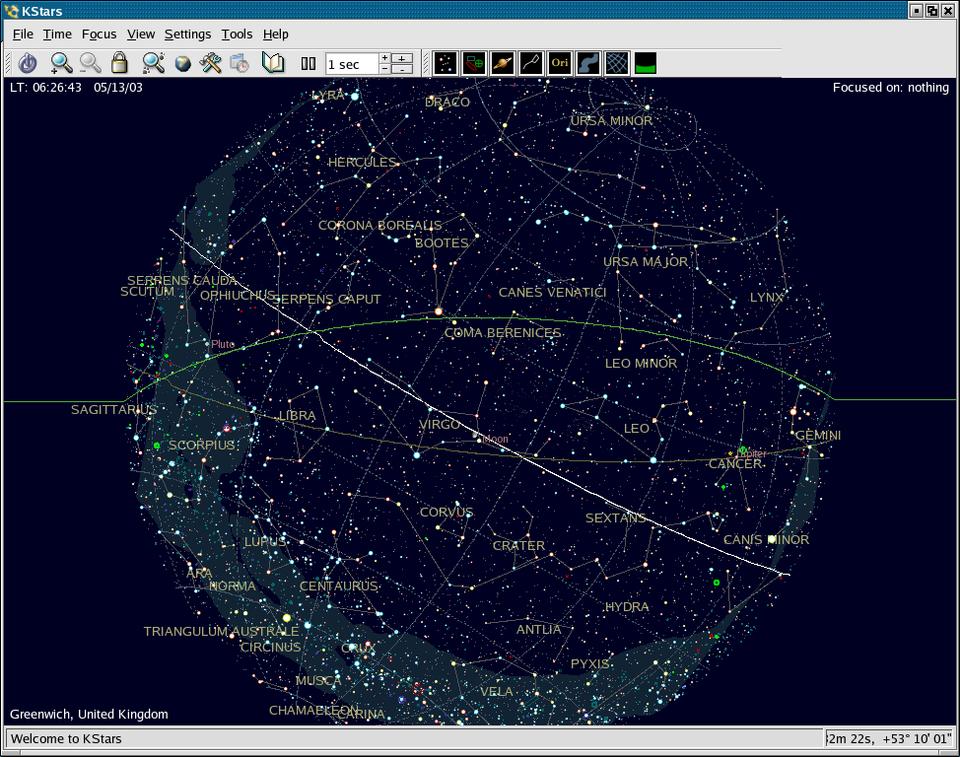Click the Zoom In magnifier icon
The image size is (960, 757).
(61, 63)
